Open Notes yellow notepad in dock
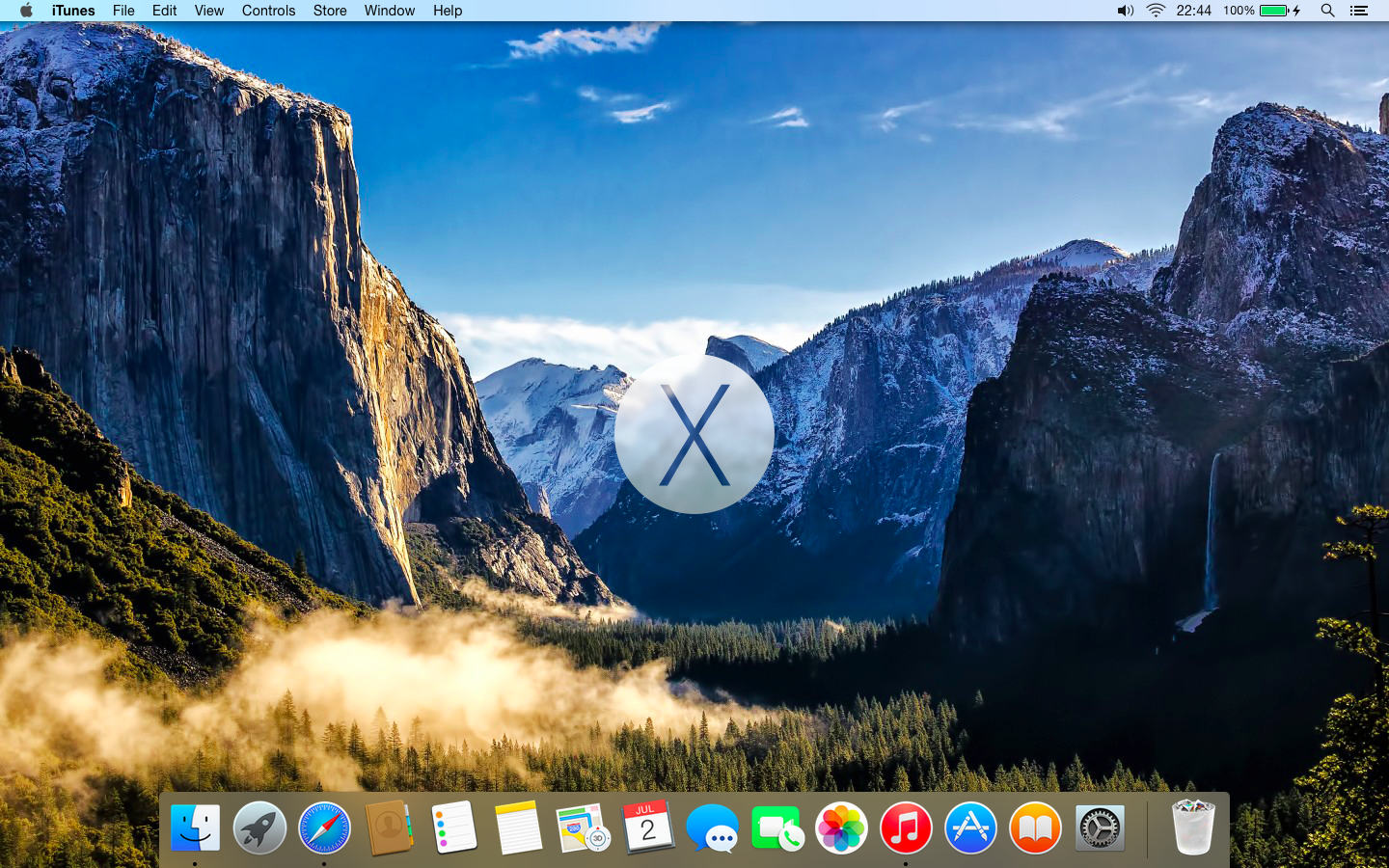 (518, 828)
